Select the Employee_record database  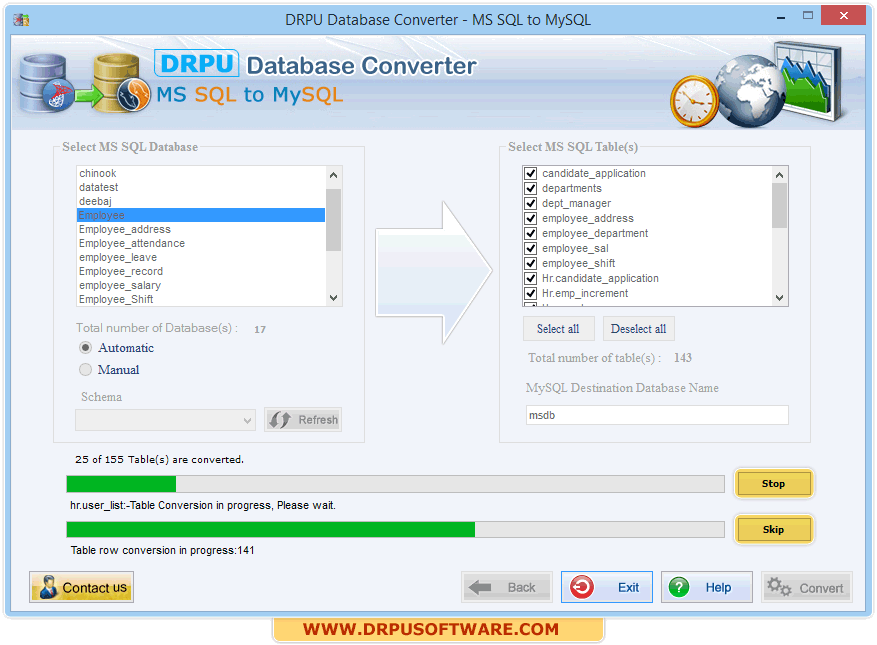pos(201,271)
